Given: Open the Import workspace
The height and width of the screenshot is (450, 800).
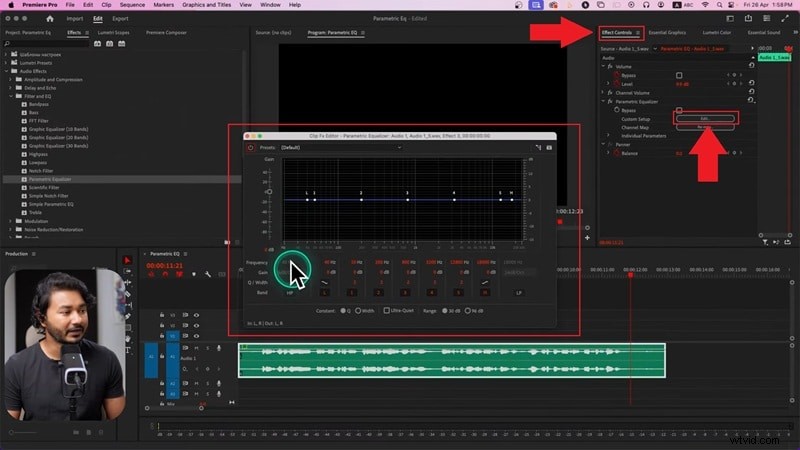Looking at the screenshot, I should [74, 19].
